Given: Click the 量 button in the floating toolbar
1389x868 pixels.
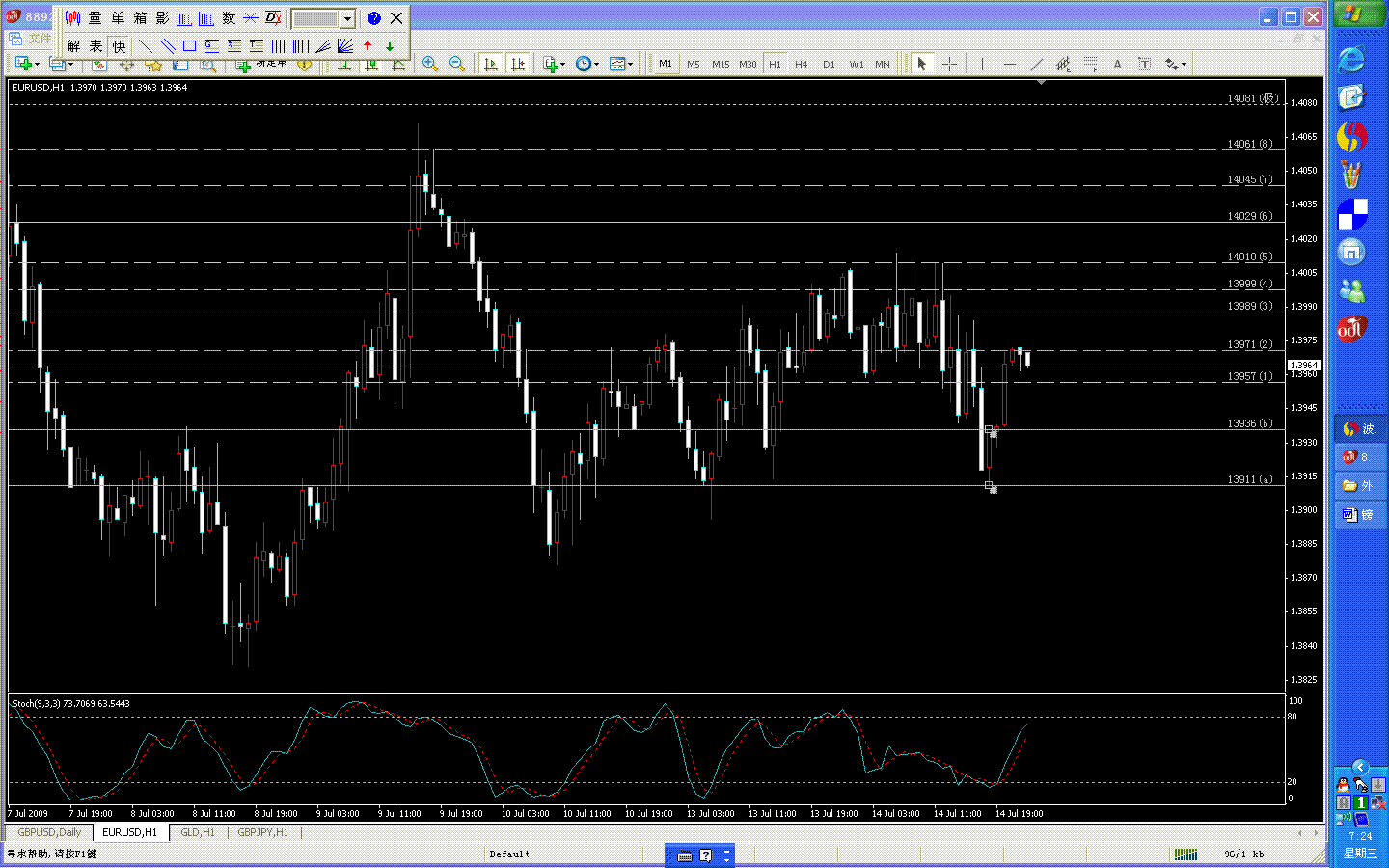Looking at the screenshot, I should coord(95,18).
